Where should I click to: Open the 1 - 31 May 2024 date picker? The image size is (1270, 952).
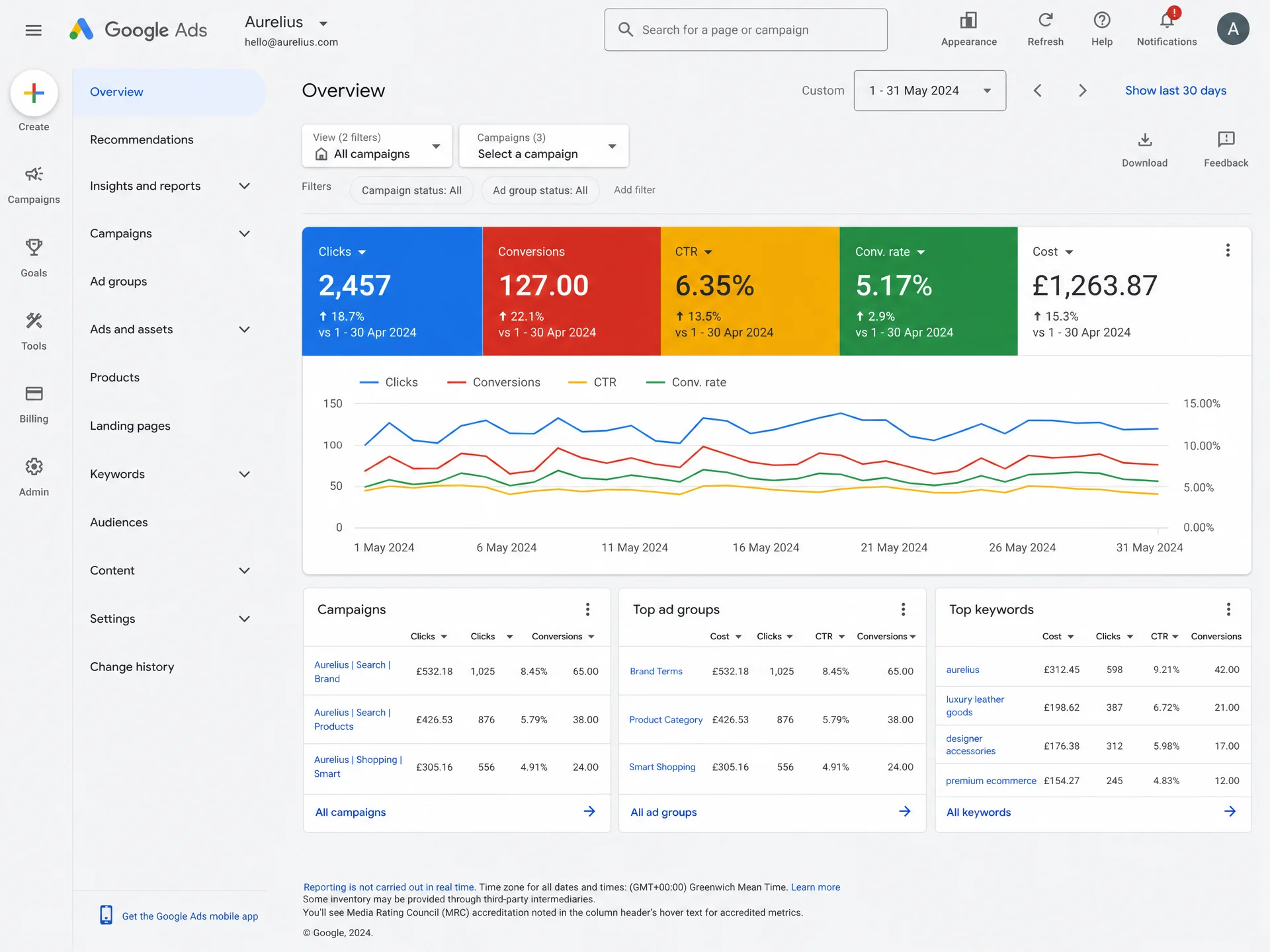929,91
